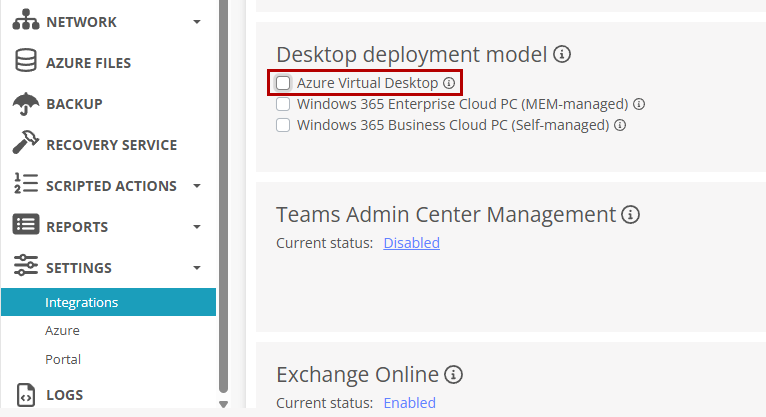Show info for Windows 365 Business Cloud PC
Image resolution: width=766 pixels, height=417 pixels.
(620, 125)
